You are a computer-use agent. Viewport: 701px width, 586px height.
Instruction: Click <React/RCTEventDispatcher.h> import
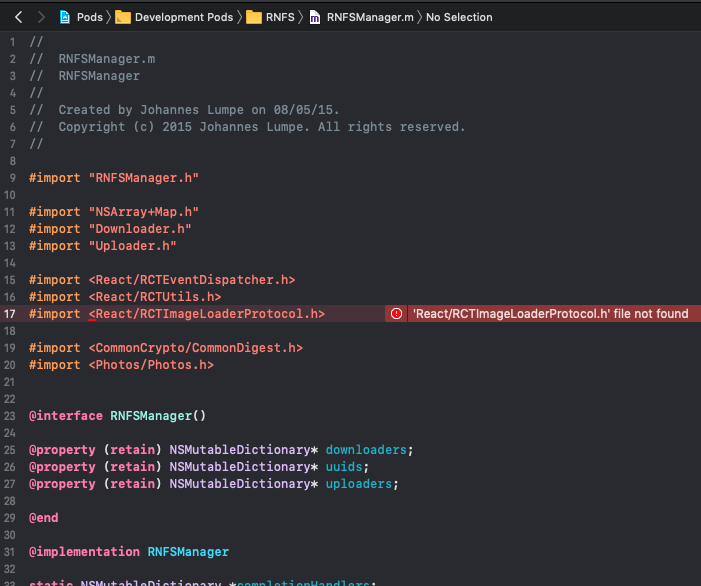coord(192,280)
